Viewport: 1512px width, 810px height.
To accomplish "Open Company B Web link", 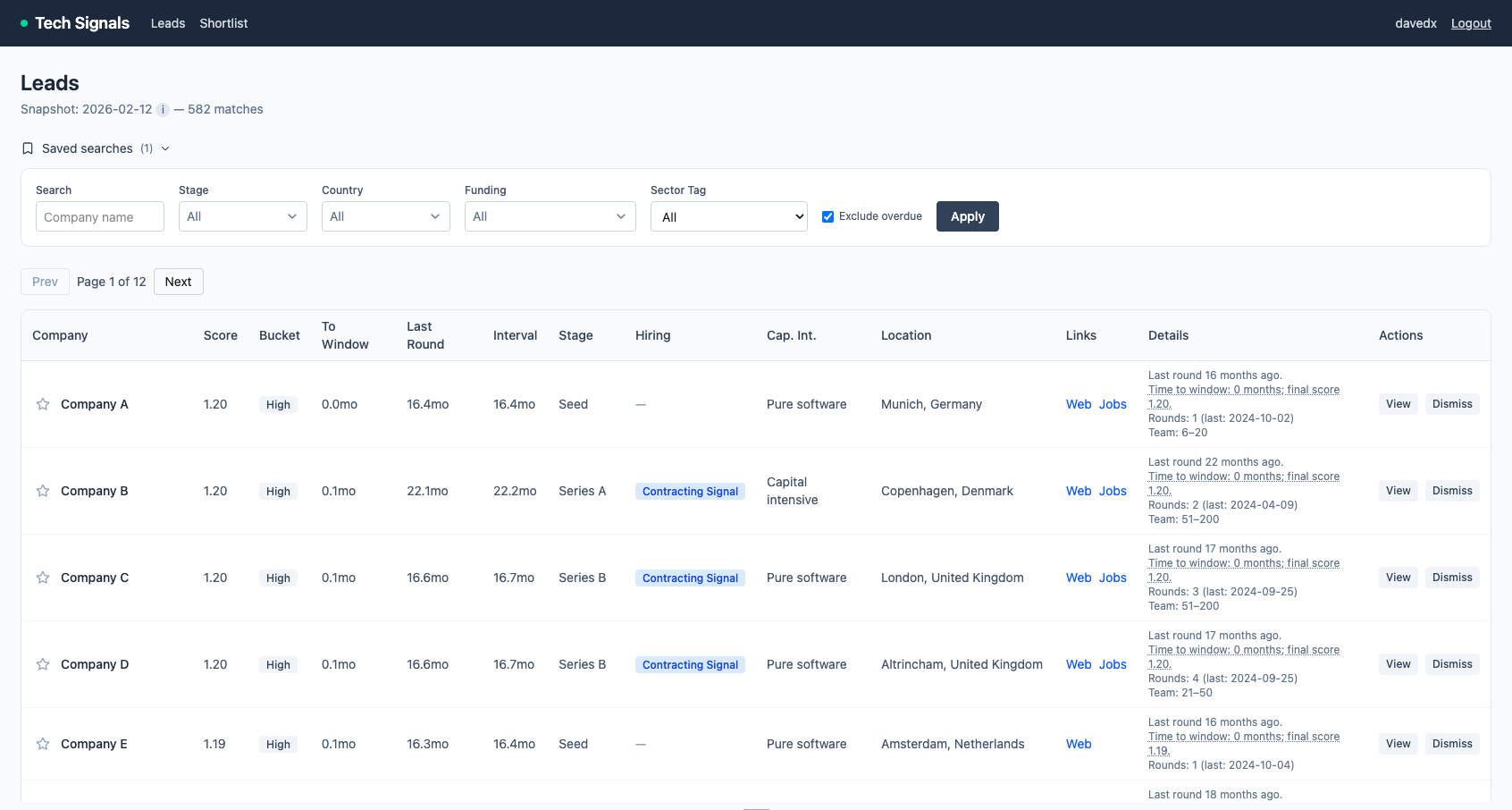I will click(1079, 491).
